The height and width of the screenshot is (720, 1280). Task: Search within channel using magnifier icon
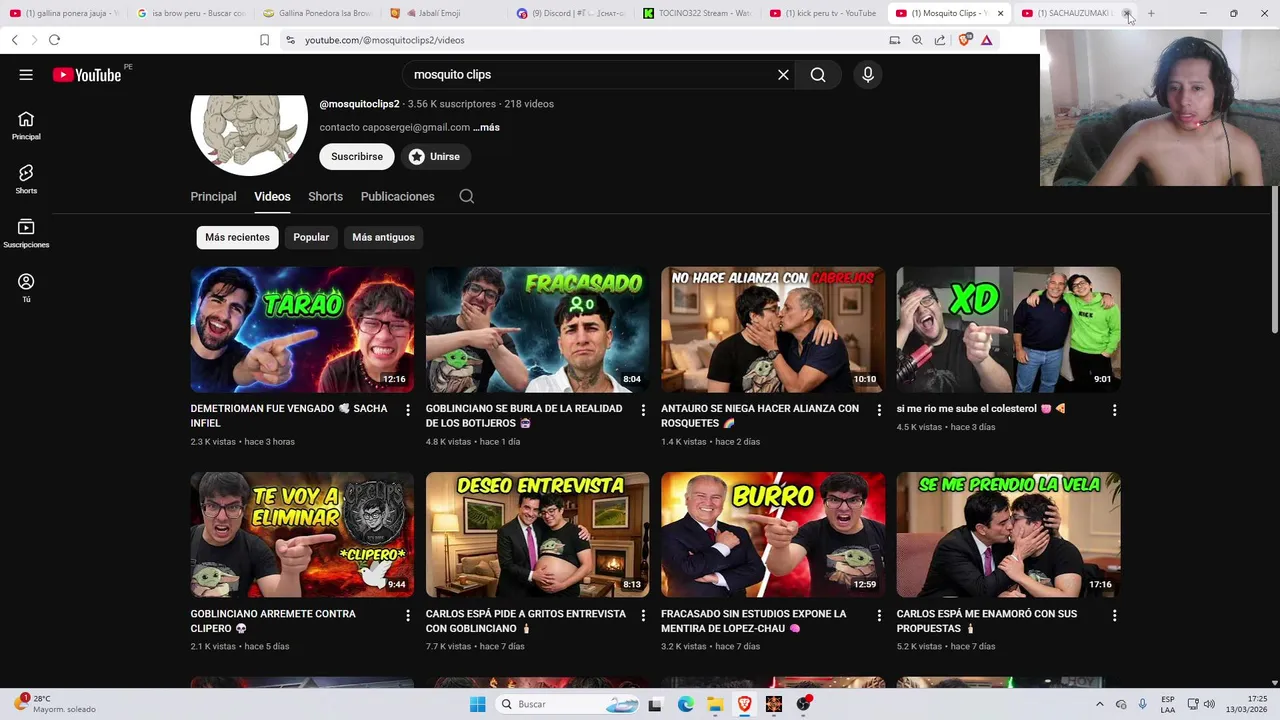[x=466, y=197]
